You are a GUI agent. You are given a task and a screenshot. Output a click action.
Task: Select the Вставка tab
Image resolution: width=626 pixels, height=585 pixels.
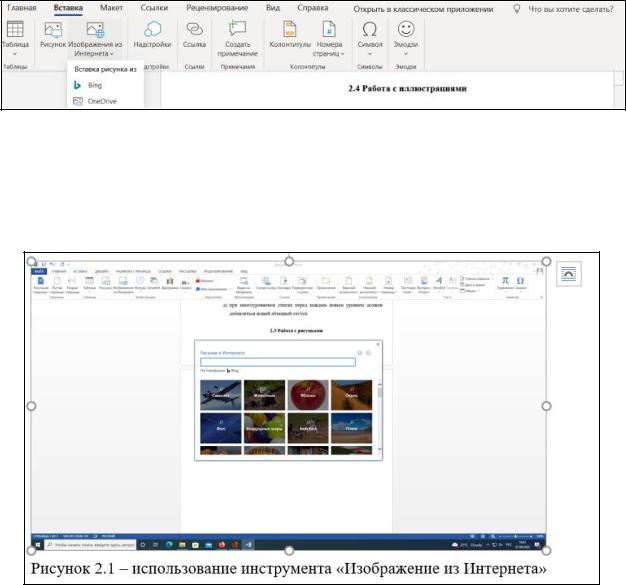68,8
